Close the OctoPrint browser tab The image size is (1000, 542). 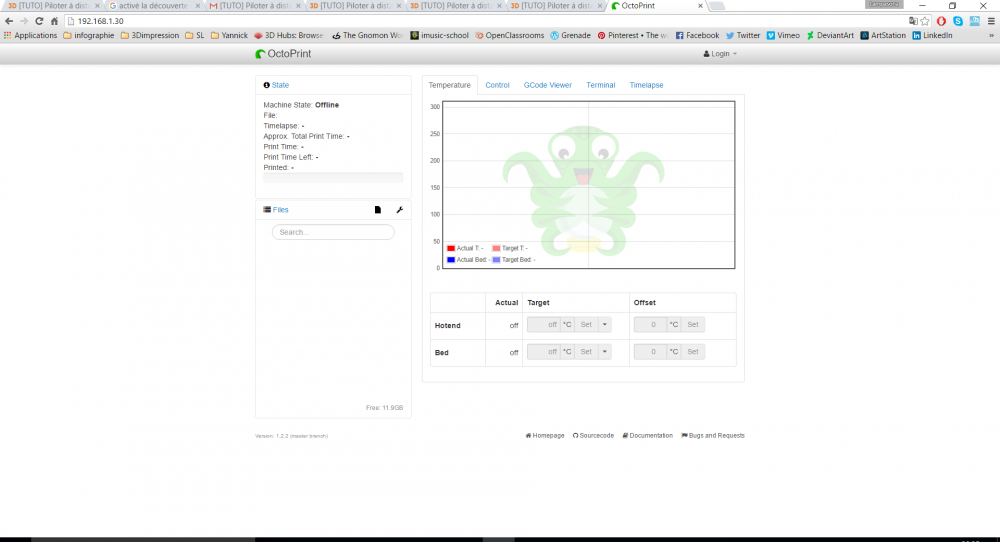point(700,6)
